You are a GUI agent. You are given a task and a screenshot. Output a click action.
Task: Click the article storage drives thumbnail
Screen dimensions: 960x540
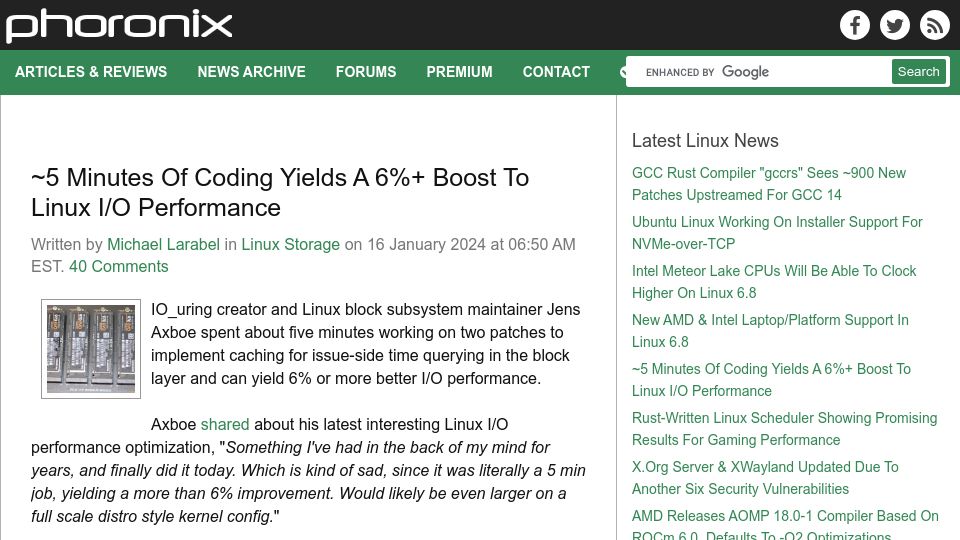[91, 349]
